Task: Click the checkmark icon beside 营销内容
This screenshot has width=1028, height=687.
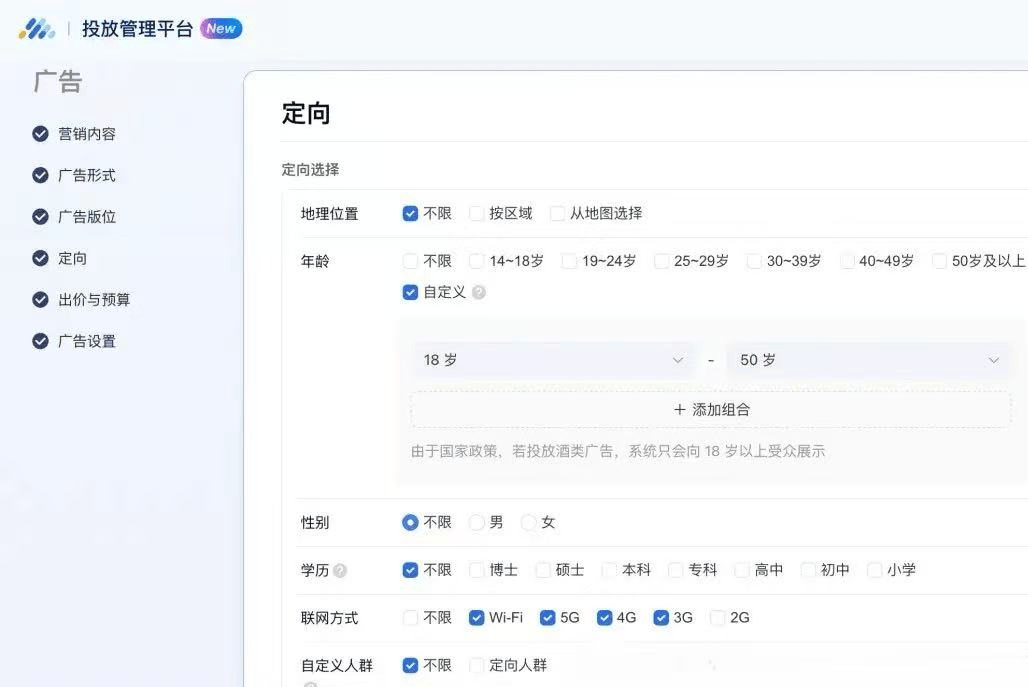Action: 40,134
